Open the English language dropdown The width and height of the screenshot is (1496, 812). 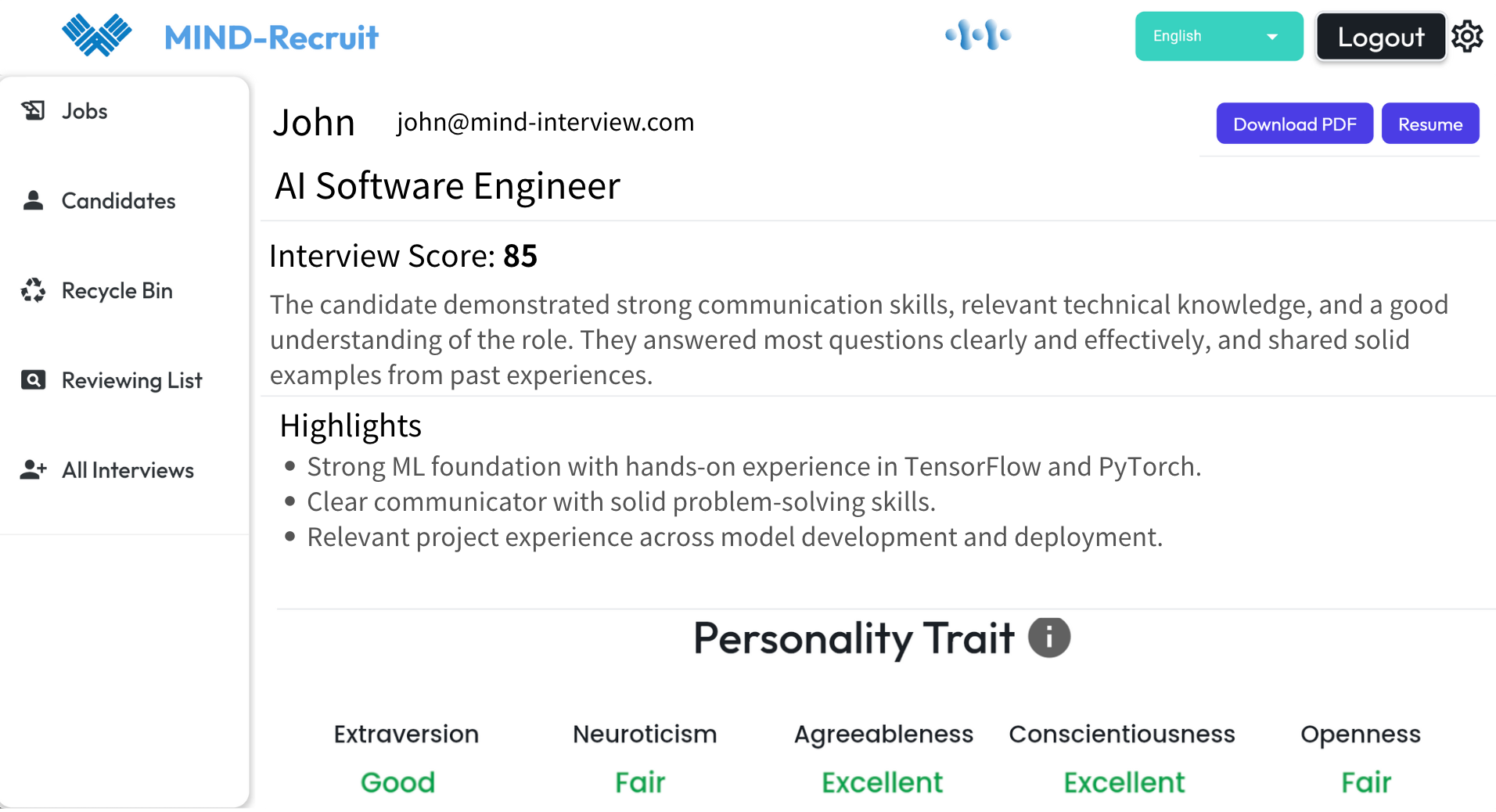1205,36
